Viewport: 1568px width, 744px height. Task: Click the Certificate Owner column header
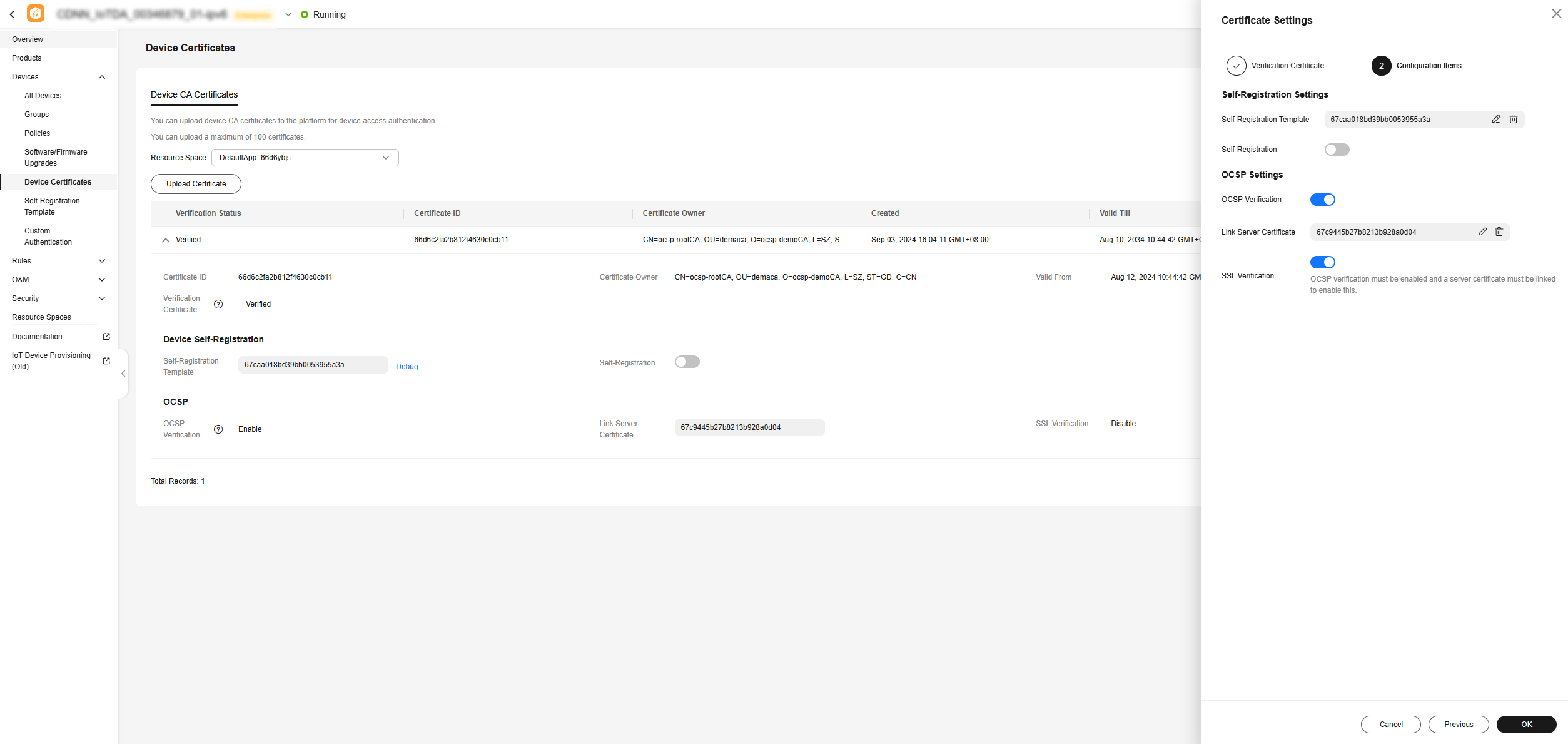tap(674, 213)
